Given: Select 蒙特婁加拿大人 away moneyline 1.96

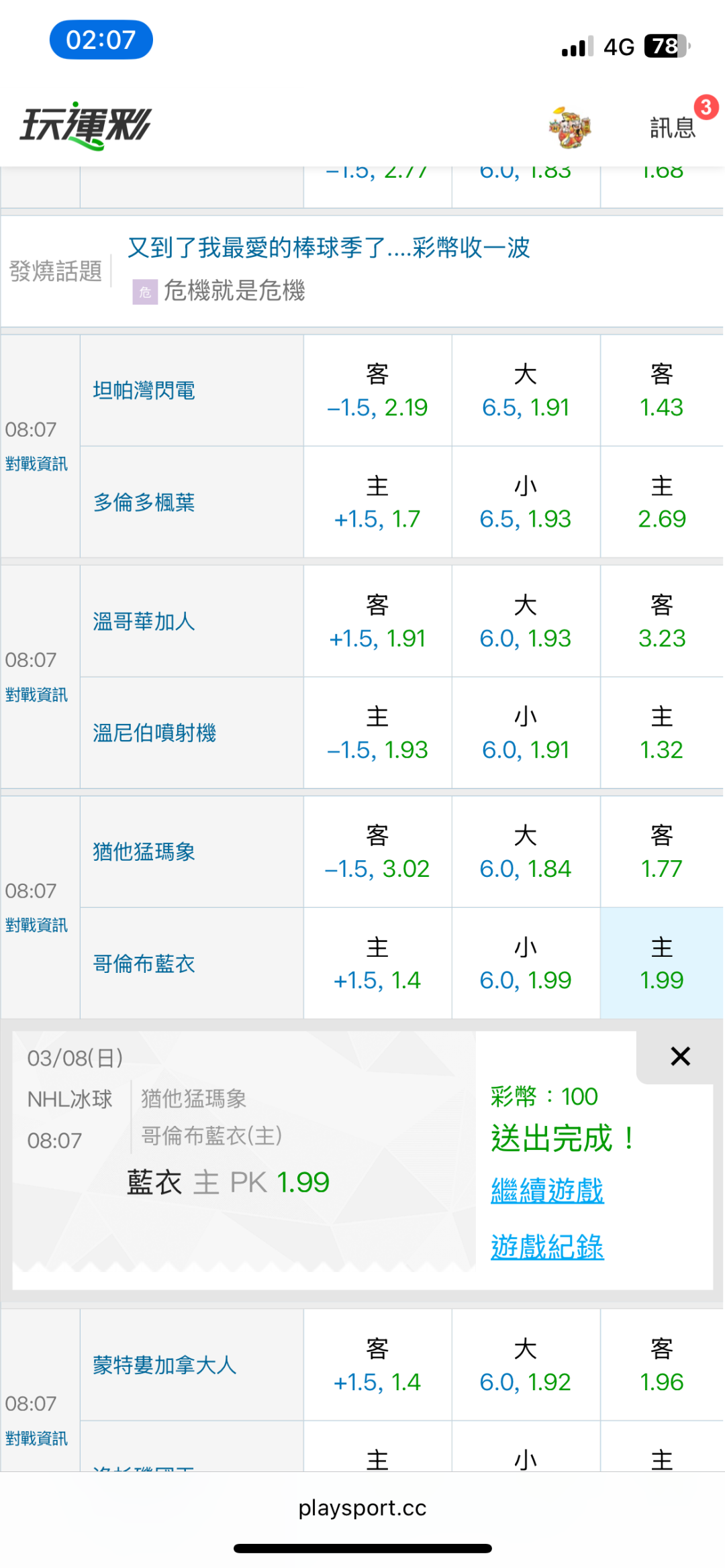Looking at the screenshot, I should coord(661,1365).
